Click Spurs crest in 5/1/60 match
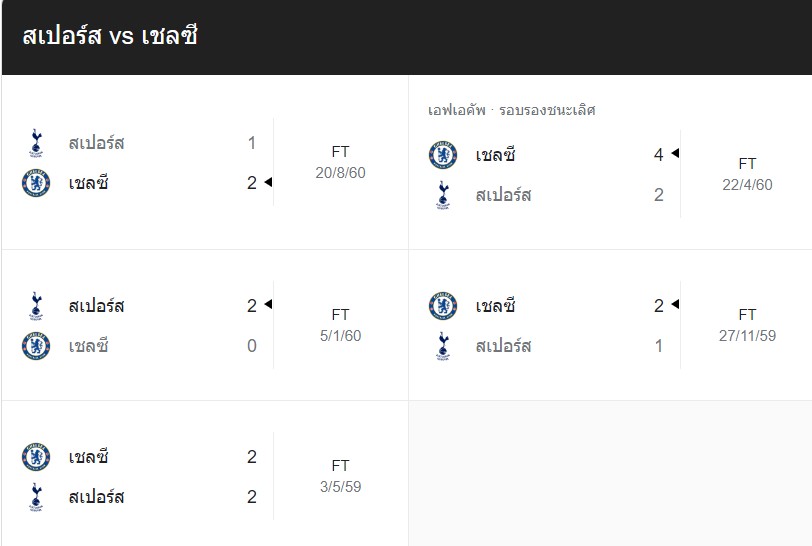 36,306
